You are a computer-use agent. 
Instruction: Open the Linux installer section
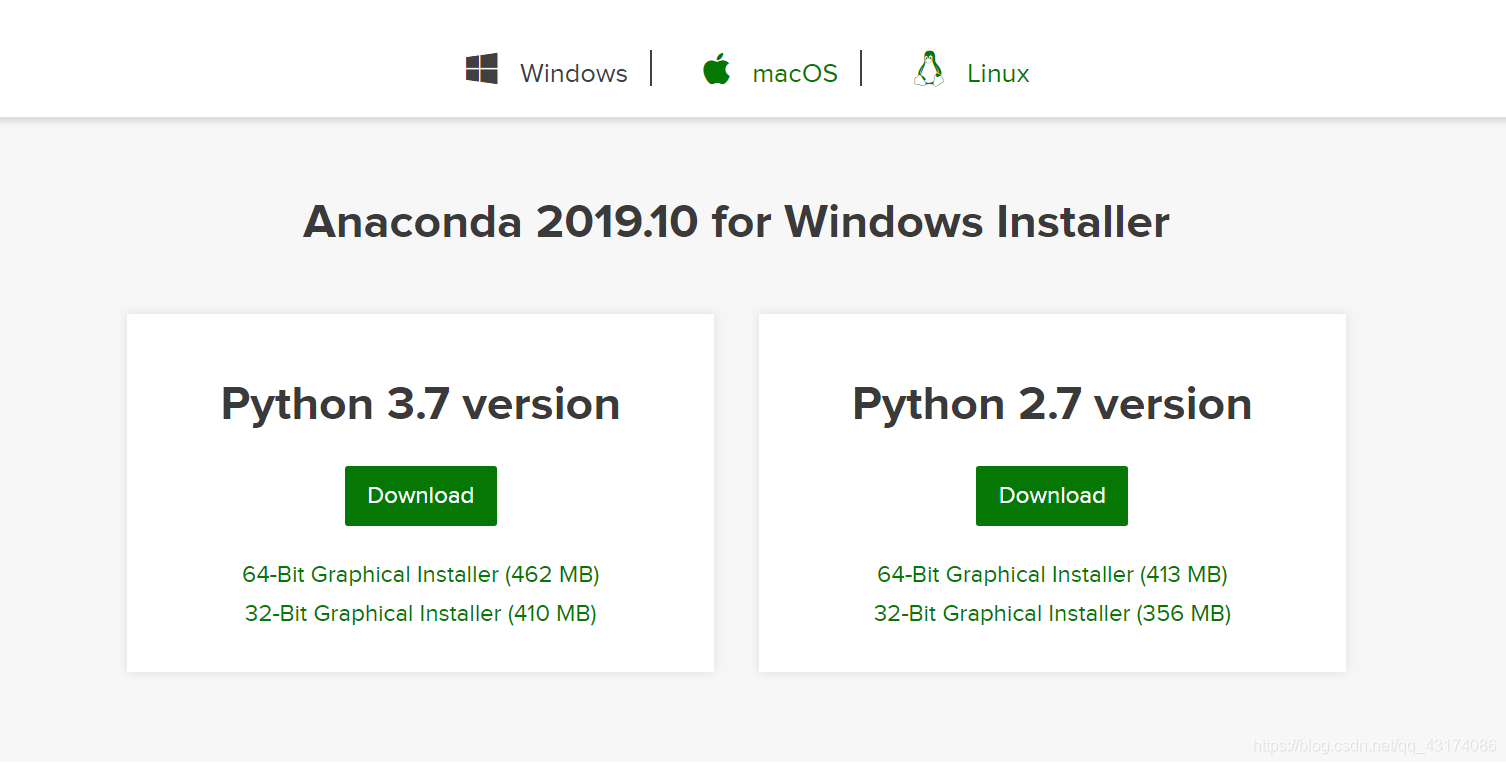click(996, 71)
